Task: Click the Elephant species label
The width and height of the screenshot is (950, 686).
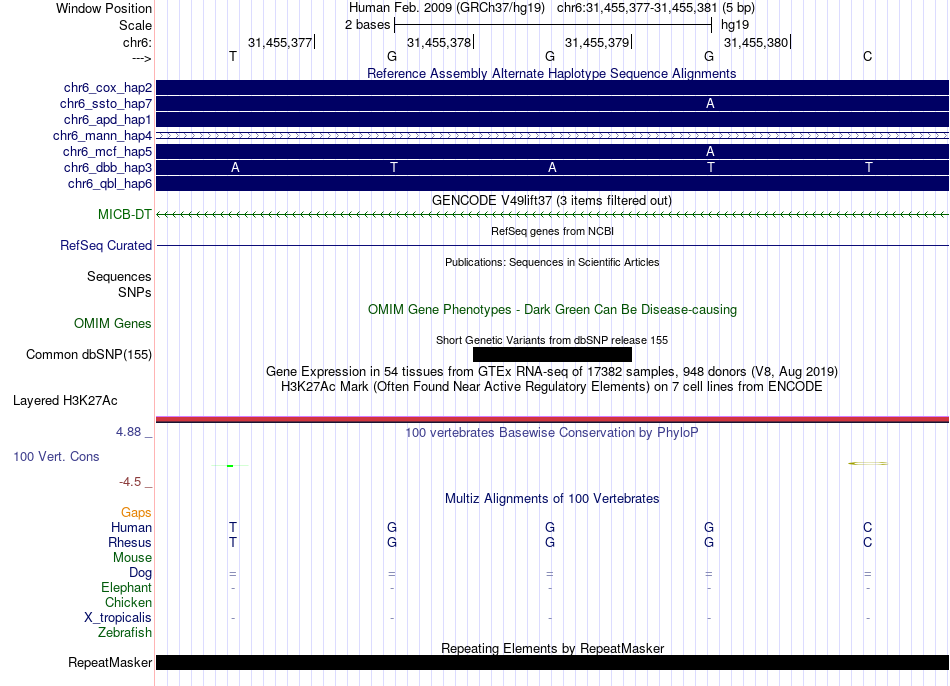Action: [126, 587]
